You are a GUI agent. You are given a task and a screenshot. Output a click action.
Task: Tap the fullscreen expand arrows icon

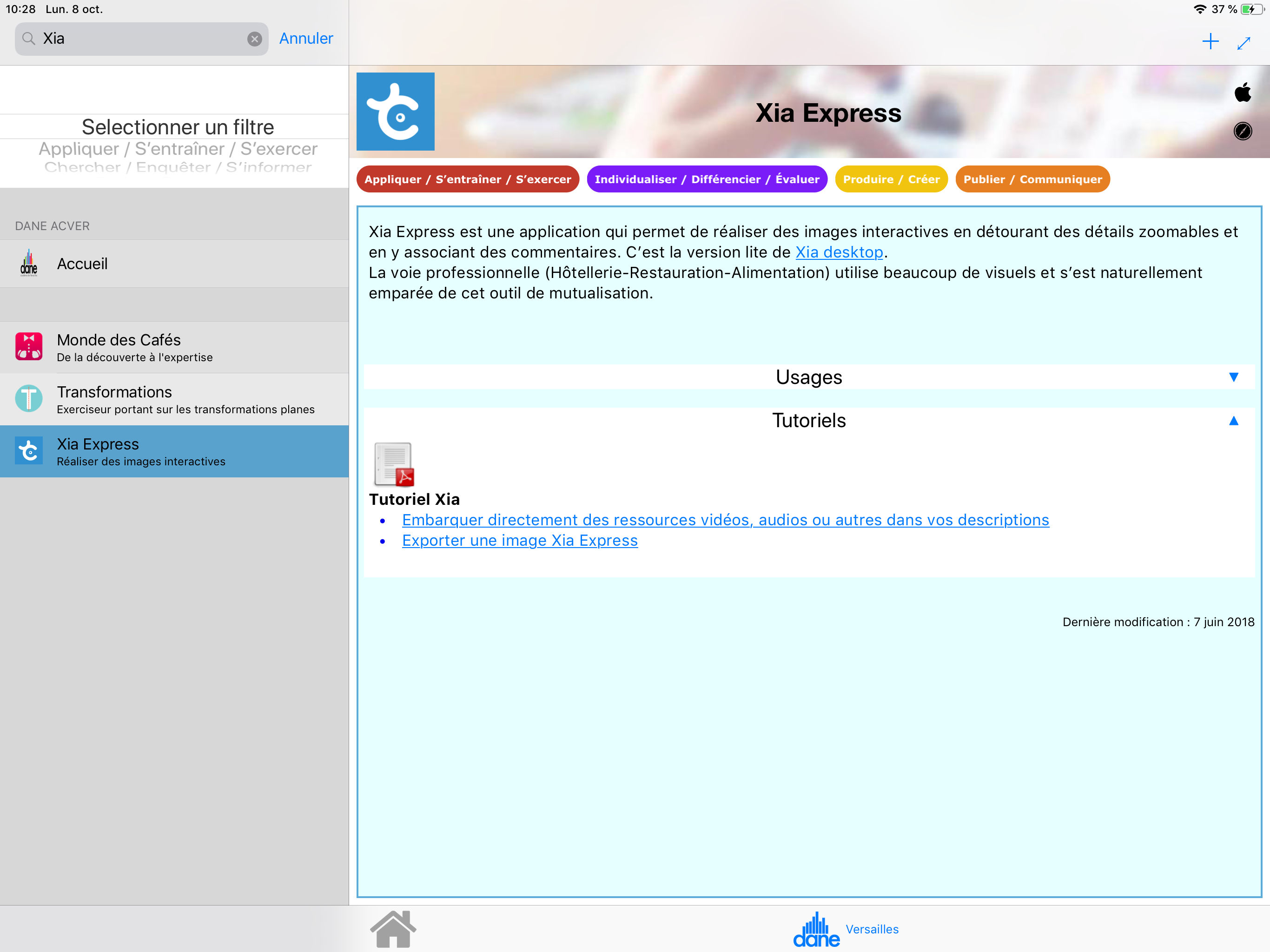(1244, 43)
